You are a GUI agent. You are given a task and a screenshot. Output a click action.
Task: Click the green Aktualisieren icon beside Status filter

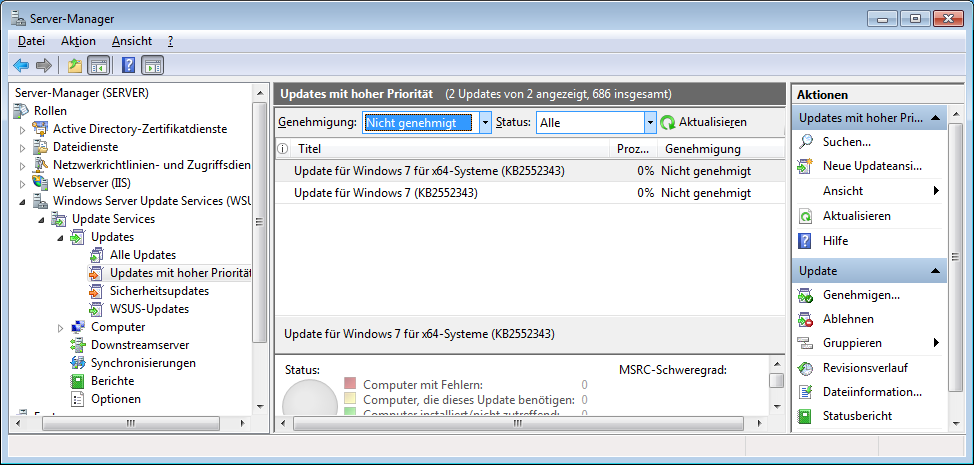(x=668, y=123)
